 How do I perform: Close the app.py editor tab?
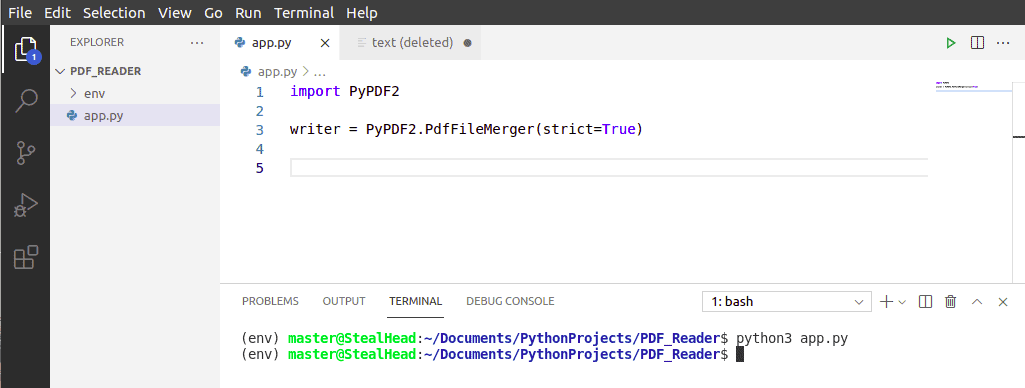(325, 43)
